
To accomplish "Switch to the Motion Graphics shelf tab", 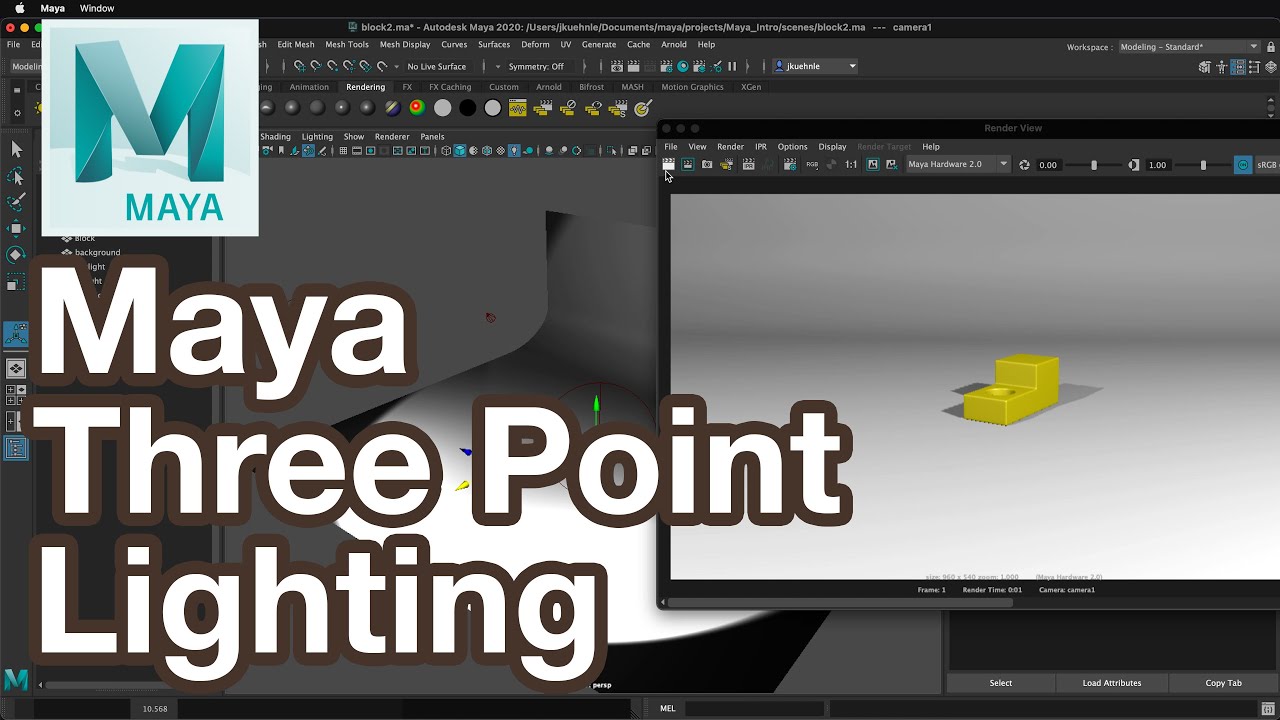I will coord(692,87).
